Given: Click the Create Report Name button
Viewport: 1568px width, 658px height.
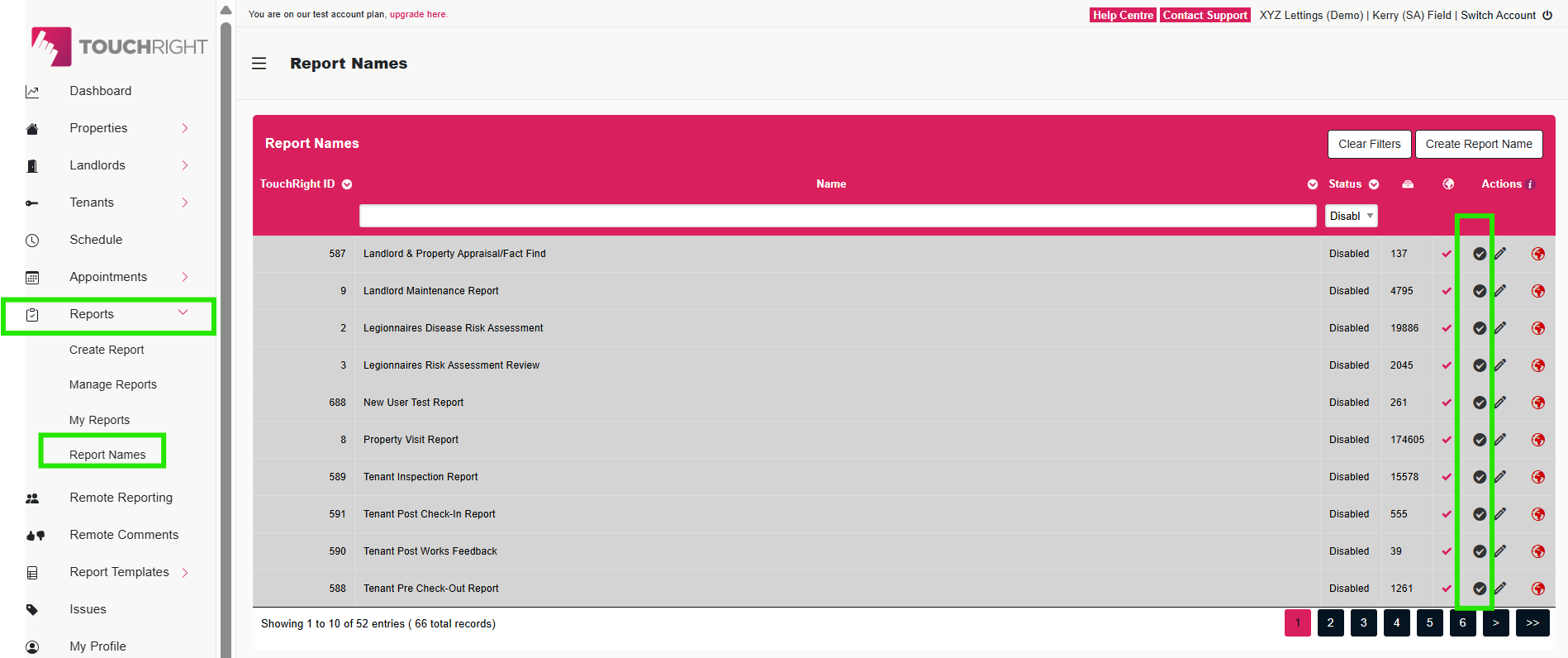Looking at the screenshot, I should 1478,144.
